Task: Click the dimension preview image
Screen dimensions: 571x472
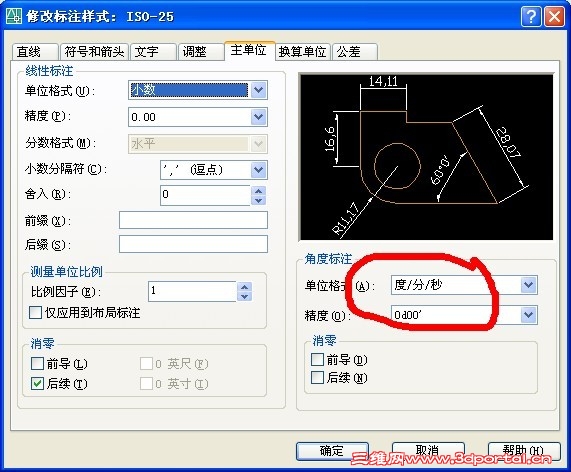Action: (426, 157)
